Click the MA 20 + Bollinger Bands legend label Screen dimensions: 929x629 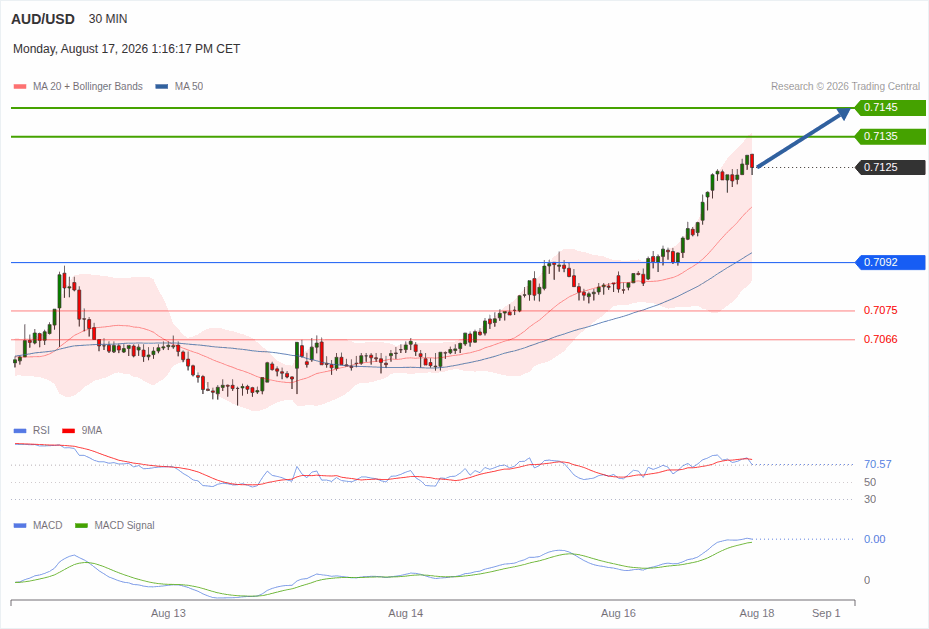[88, 86]
